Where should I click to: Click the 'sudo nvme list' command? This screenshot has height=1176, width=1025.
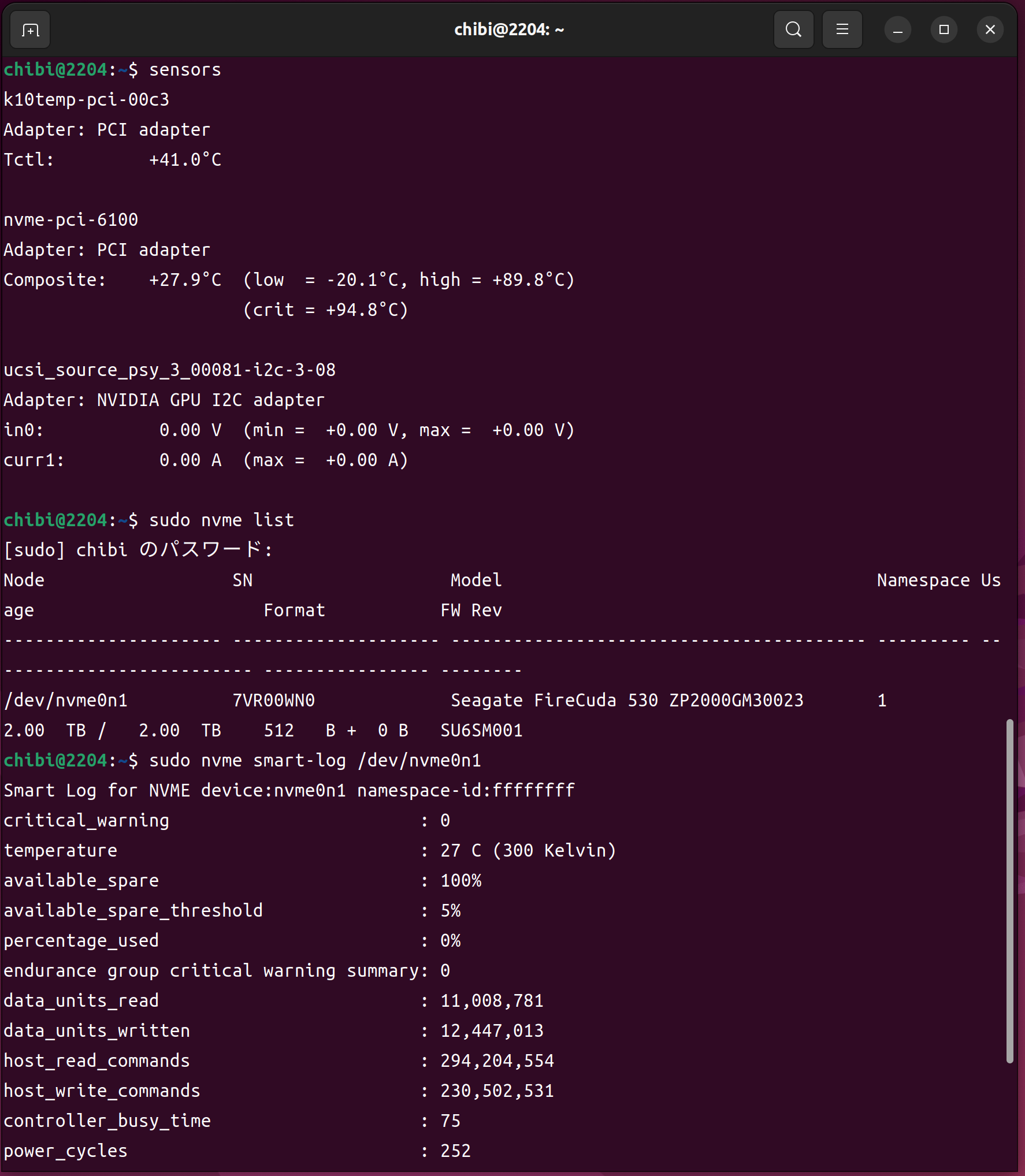tap(221, 520)
